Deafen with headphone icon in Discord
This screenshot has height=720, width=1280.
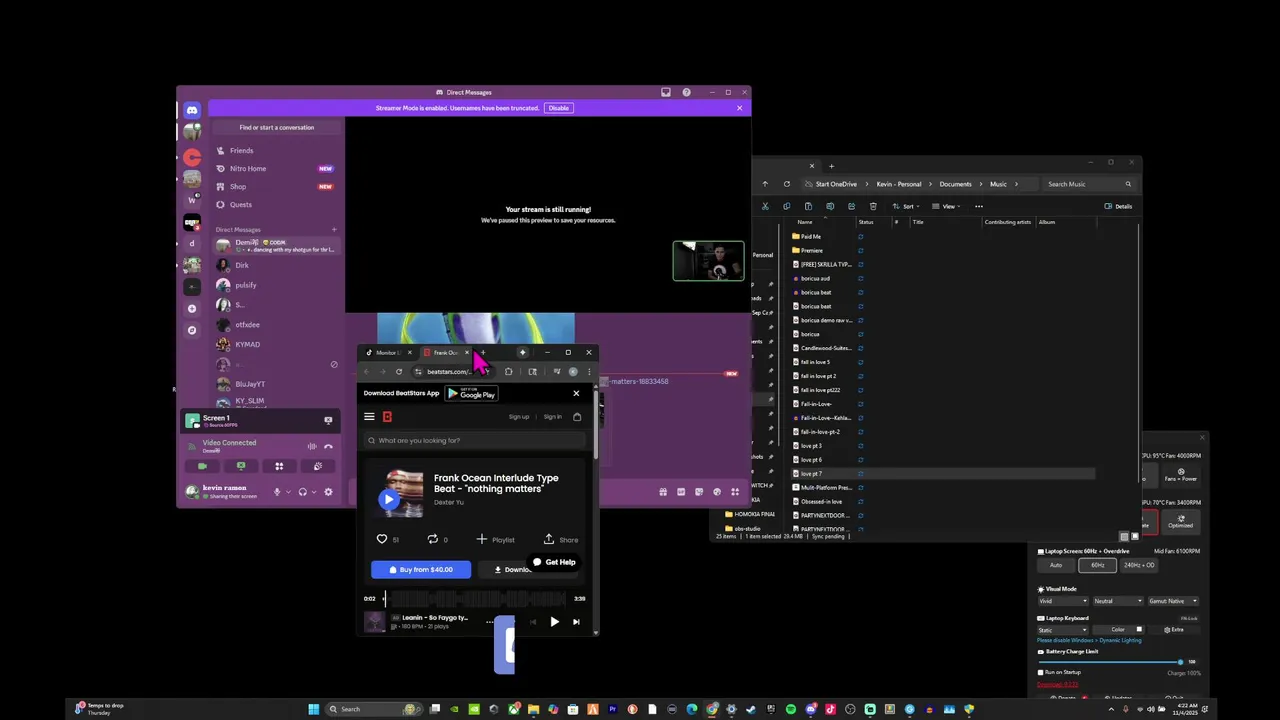click(x=302, y=491)
